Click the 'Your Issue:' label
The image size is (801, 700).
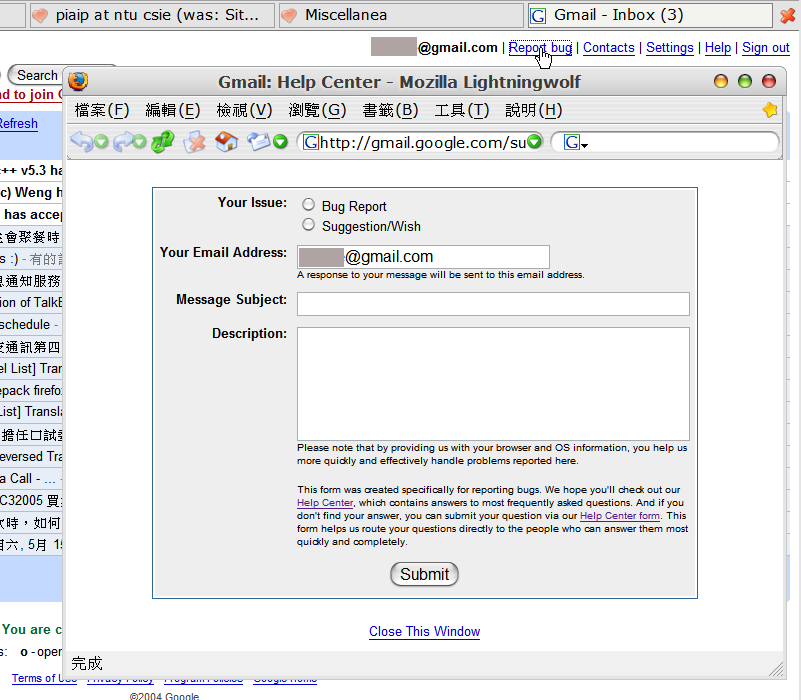252,202
